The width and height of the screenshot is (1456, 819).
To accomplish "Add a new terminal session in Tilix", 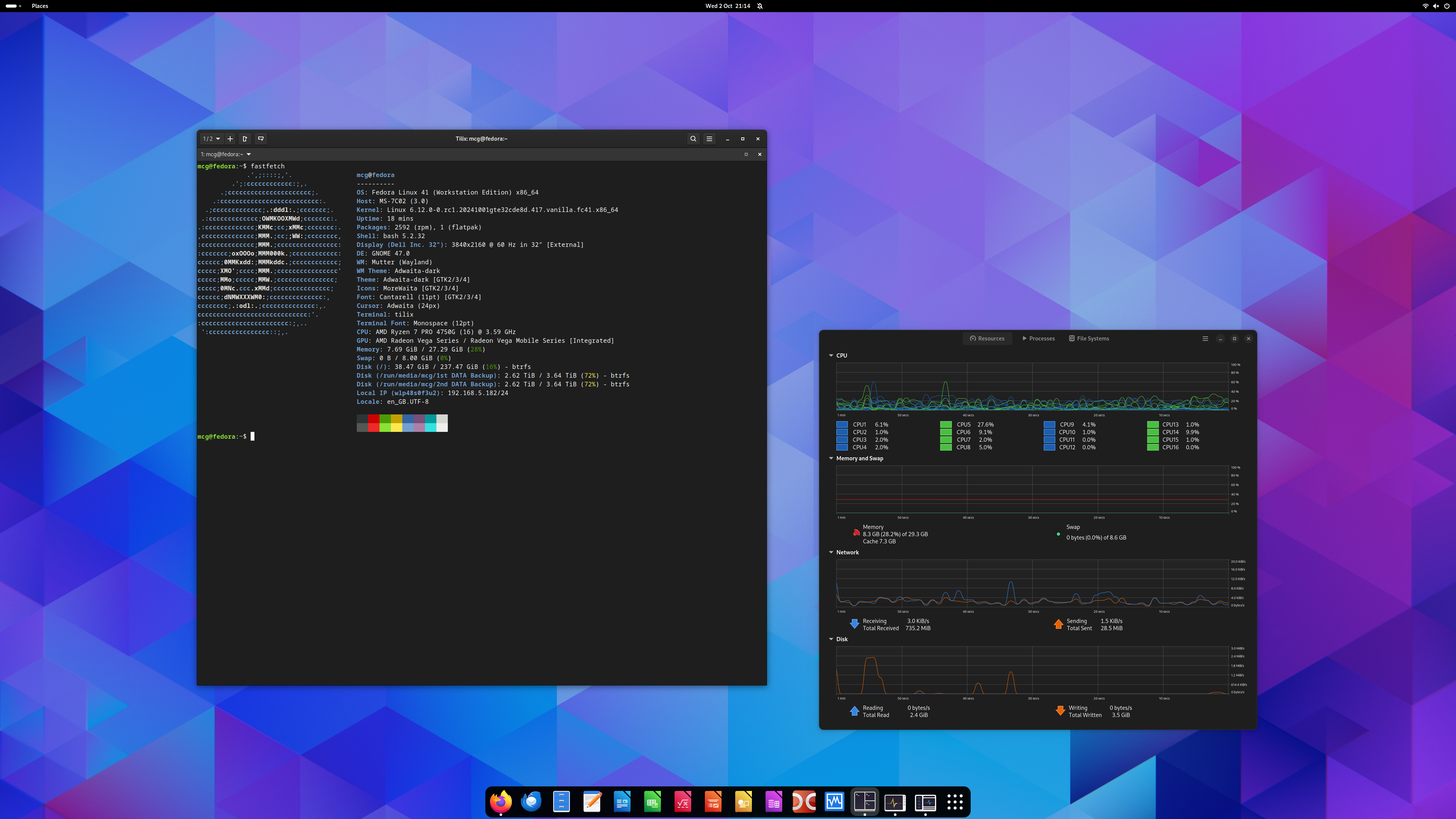I will (x=230, y=138).
